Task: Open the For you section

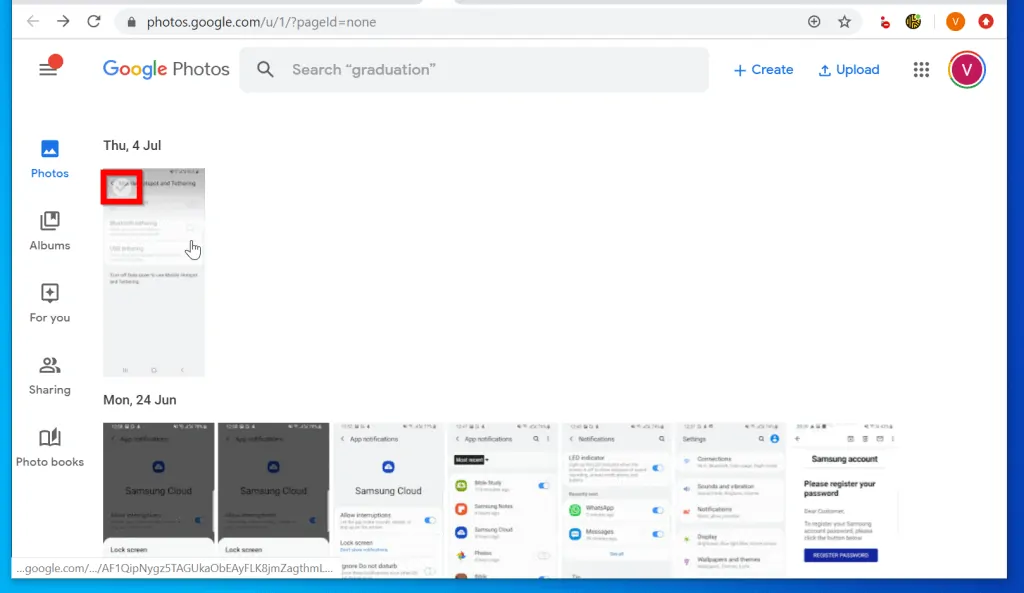Action: (48, 302)
